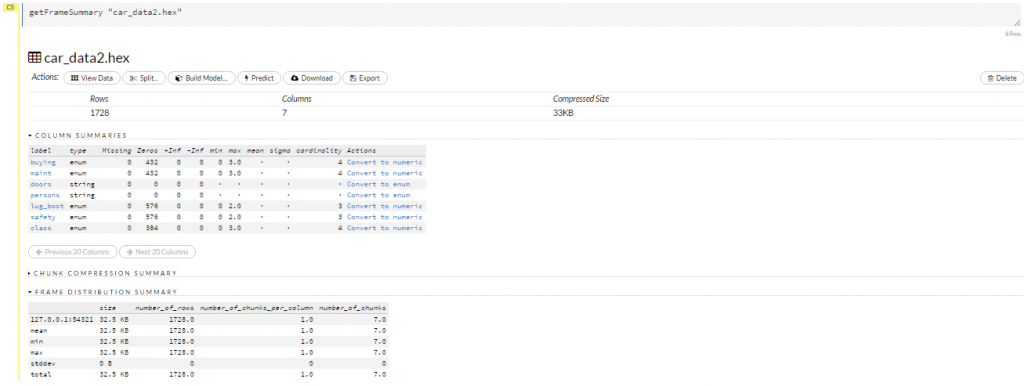Open the buying column link

[x=42, y=162]
